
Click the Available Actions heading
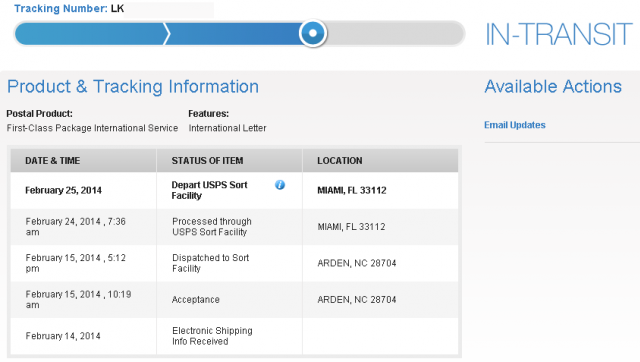click(x=553, y=87)
